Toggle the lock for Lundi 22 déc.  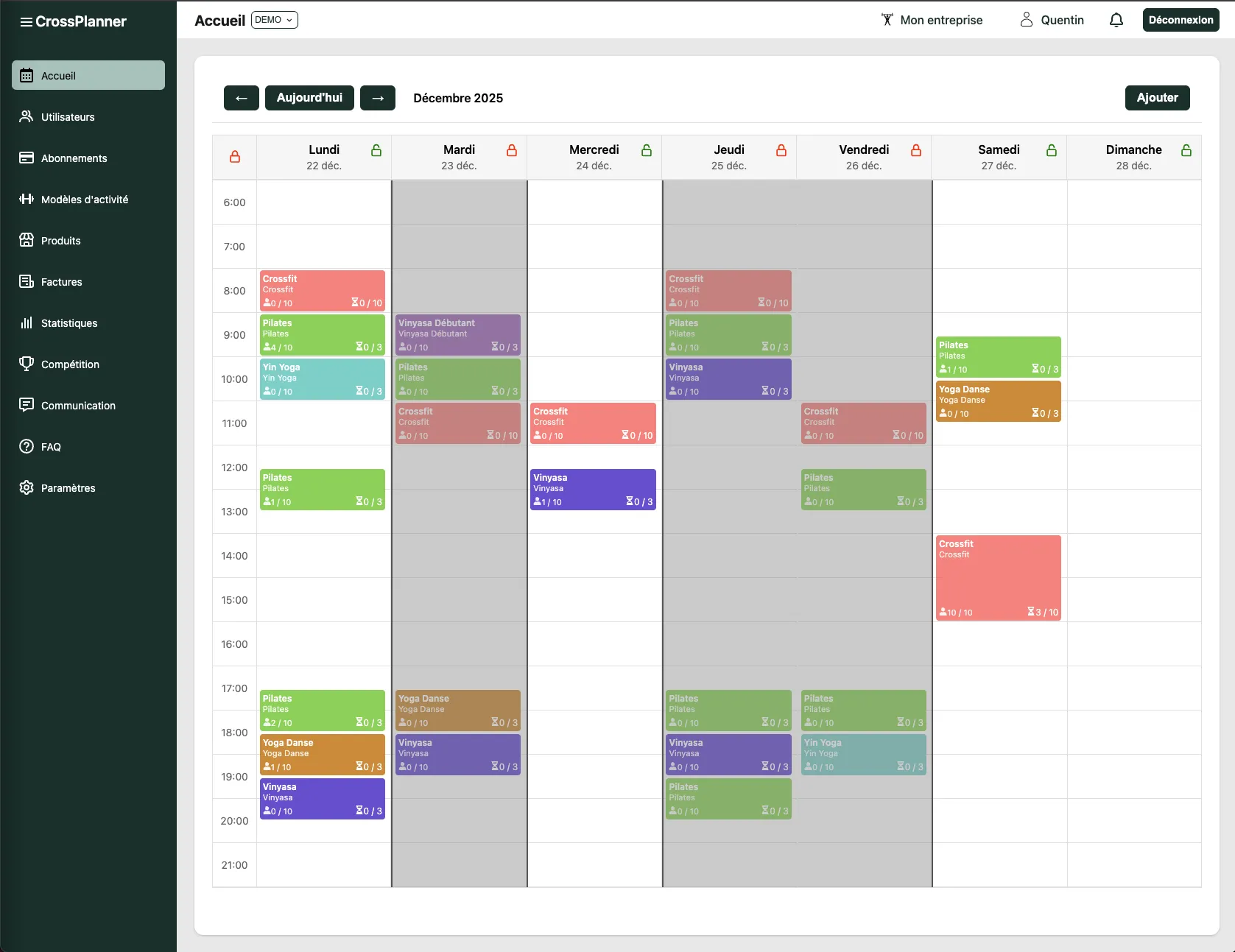376,150
